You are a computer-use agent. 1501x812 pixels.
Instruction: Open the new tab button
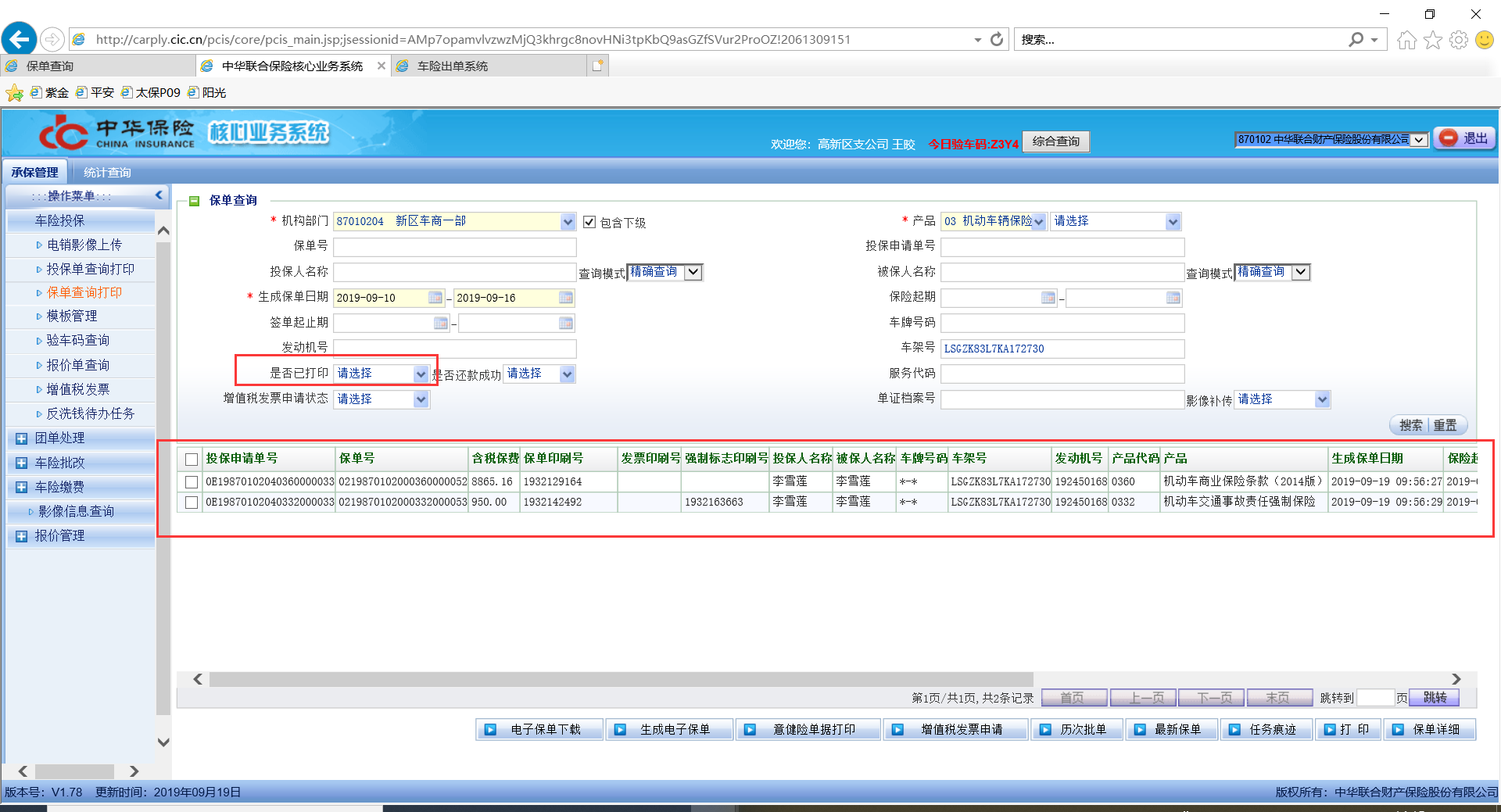598,66
